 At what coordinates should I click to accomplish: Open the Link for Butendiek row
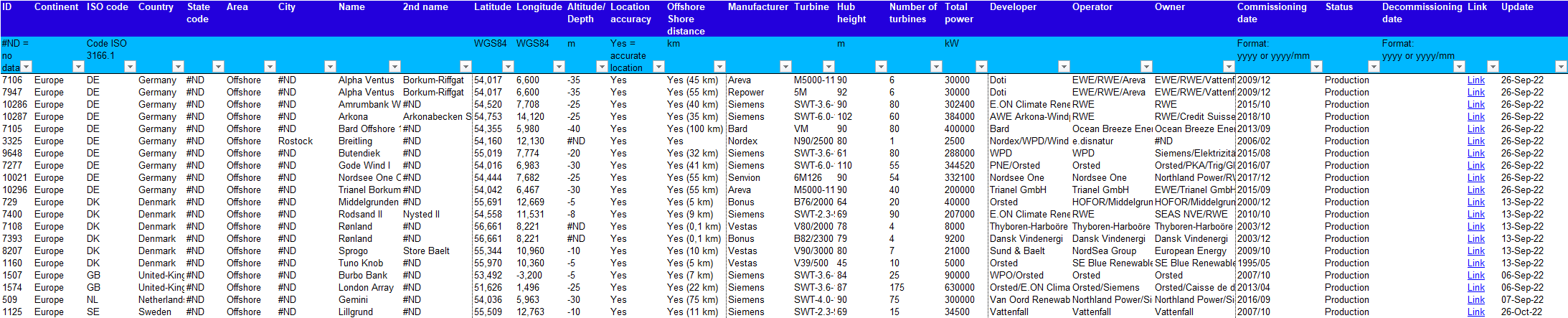coord(1475,154)
